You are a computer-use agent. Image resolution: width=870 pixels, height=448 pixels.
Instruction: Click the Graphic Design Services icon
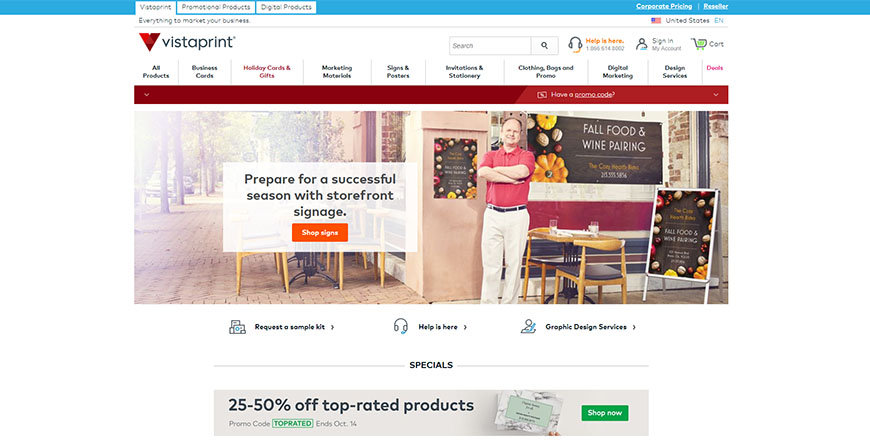point(528,326)
